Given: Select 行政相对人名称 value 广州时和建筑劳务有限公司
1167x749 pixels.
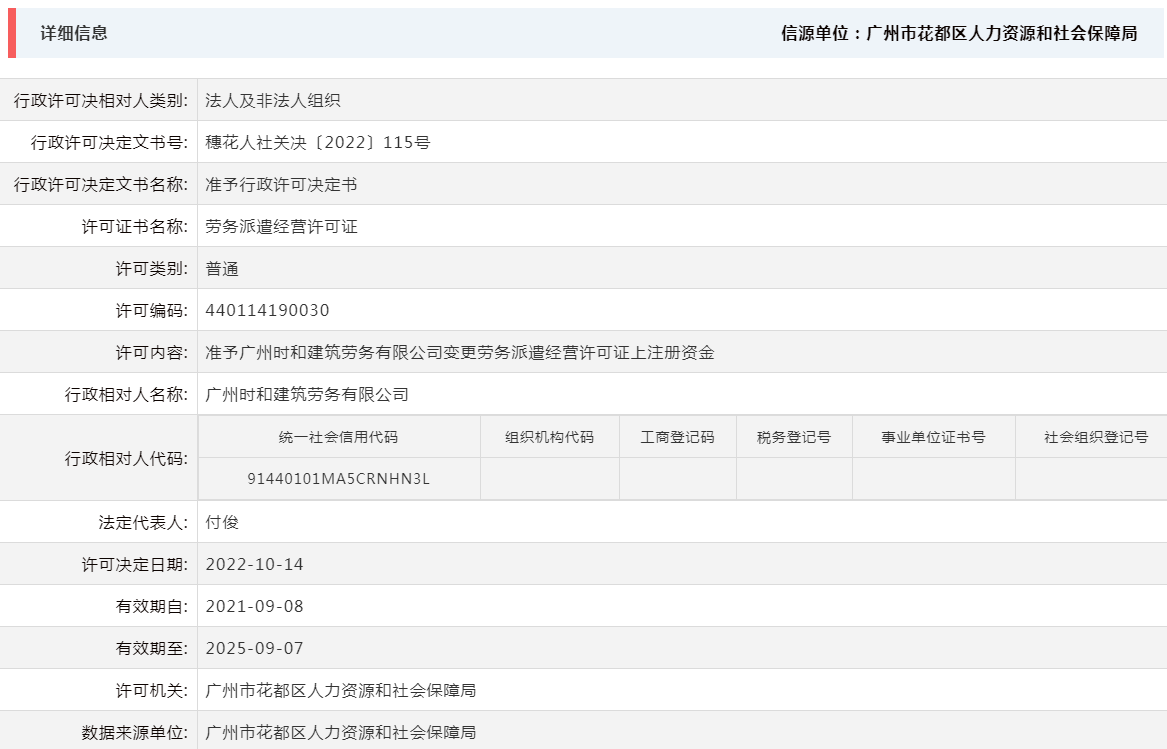Looking at the screenshot, I should point(307,395).
